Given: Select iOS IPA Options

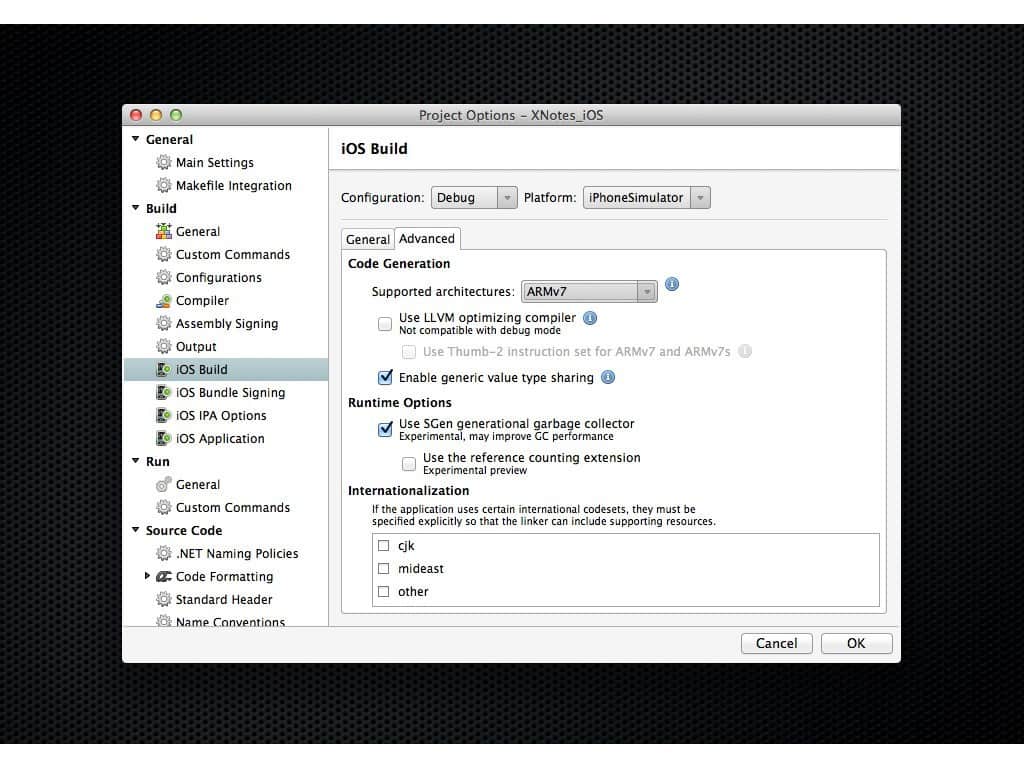Looking at the screenshot, I should pos(221,415).
